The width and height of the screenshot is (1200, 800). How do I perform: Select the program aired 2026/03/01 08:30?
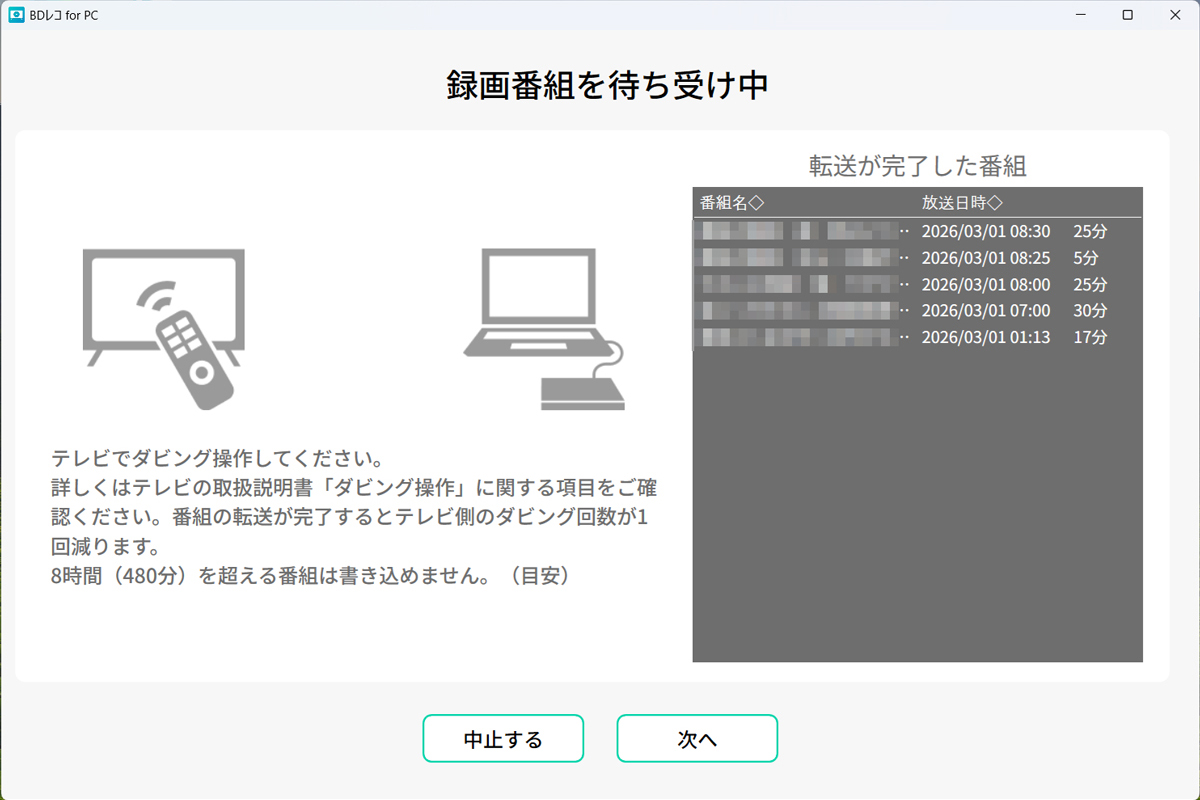(917, 231)
